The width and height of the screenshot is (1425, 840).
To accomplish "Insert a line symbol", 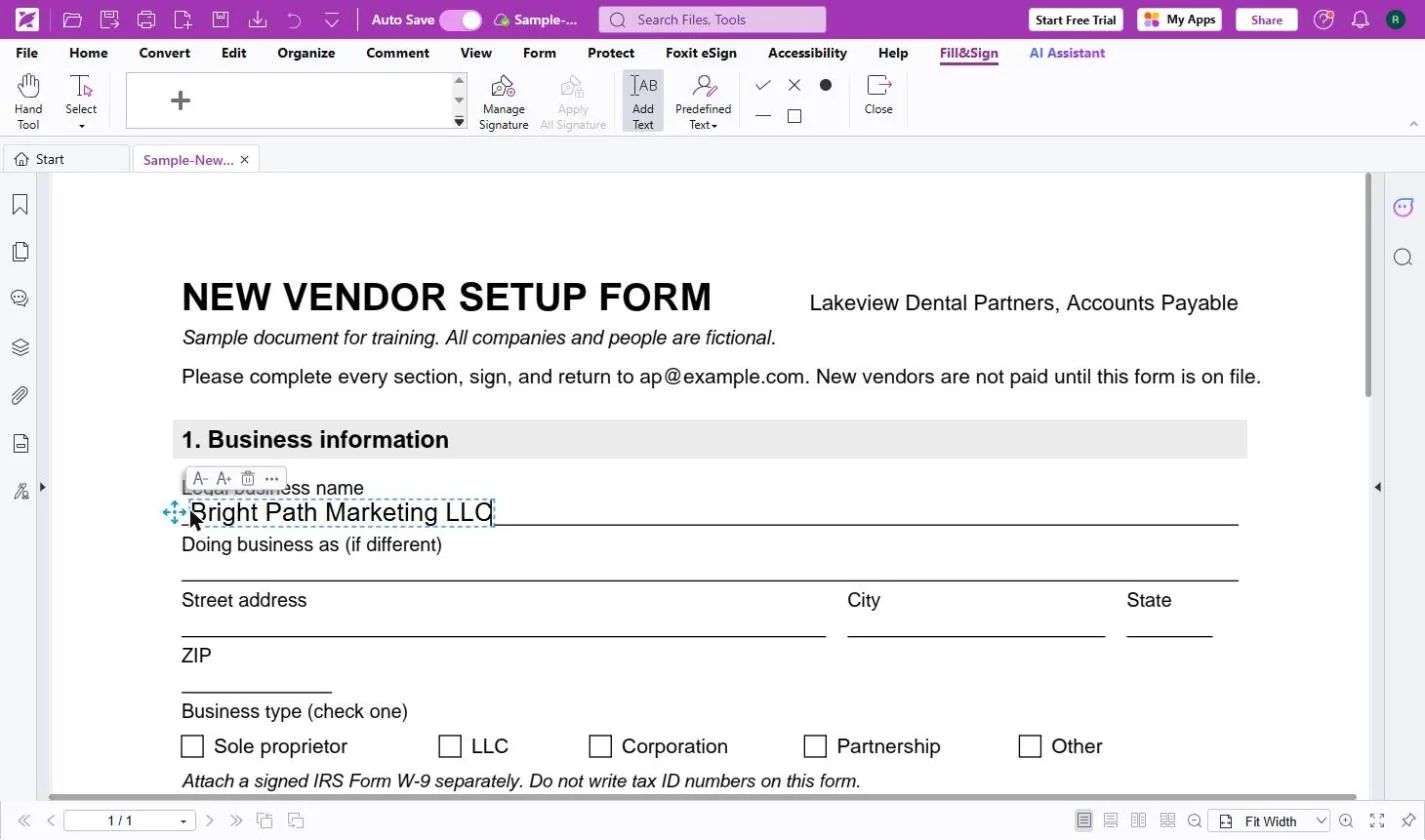I will [x=763, y=116].
